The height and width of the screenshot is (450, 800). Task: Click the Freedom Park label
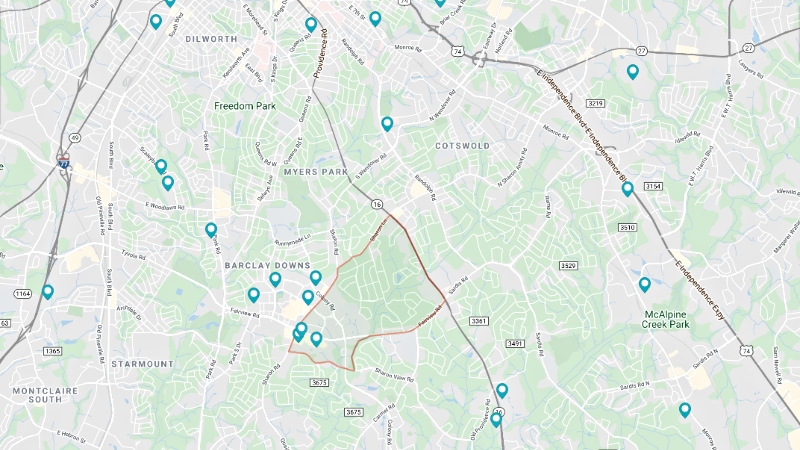(x=245, y=106)
